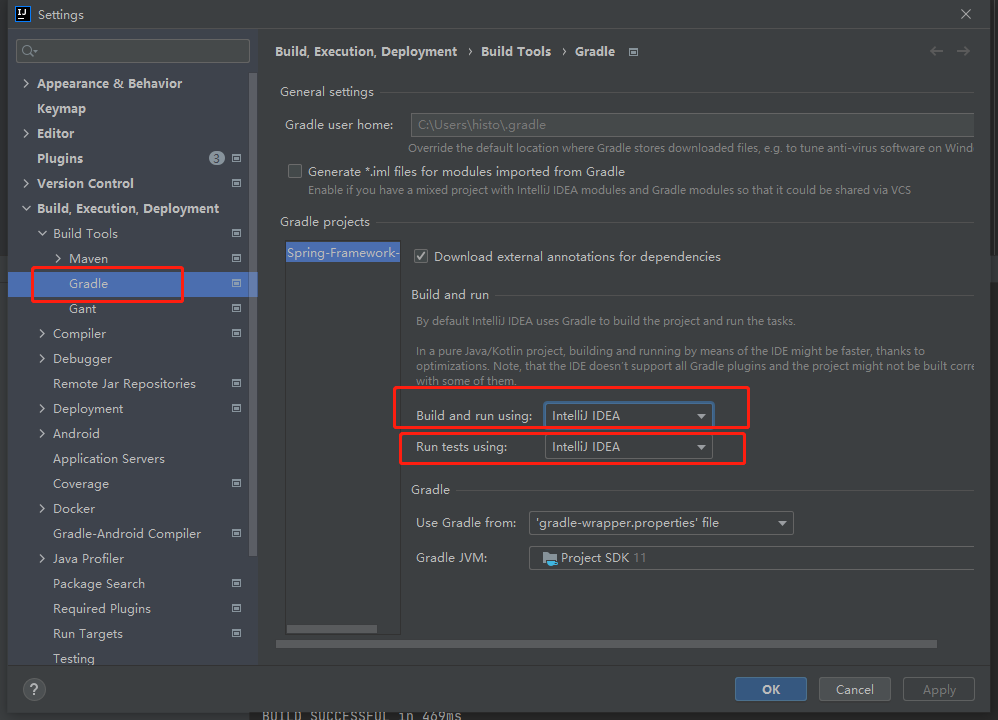
Task: Expand the Maven node
Action: [59, 258]
